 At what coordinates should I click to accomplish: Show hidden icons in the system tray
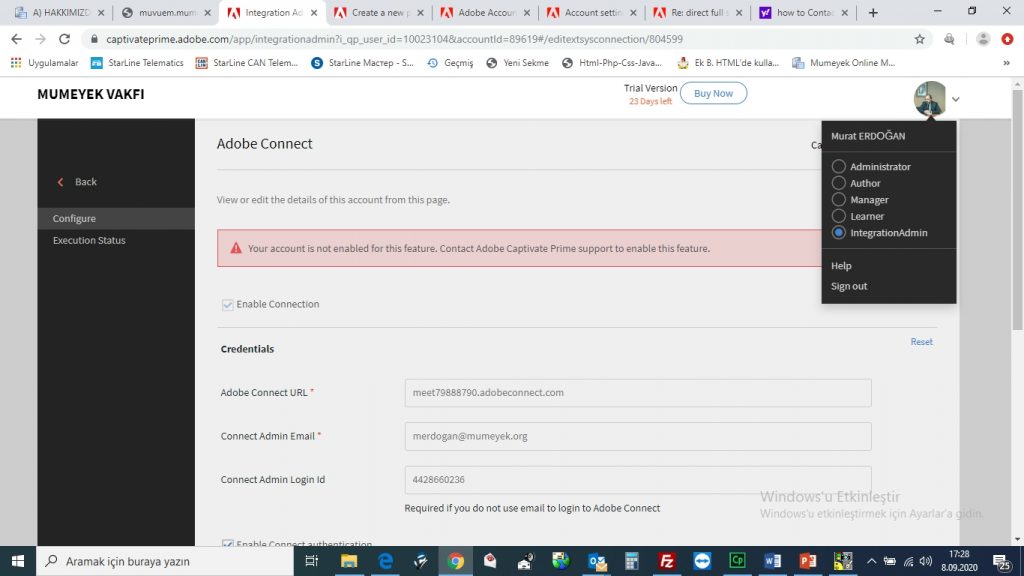[872, 561]
